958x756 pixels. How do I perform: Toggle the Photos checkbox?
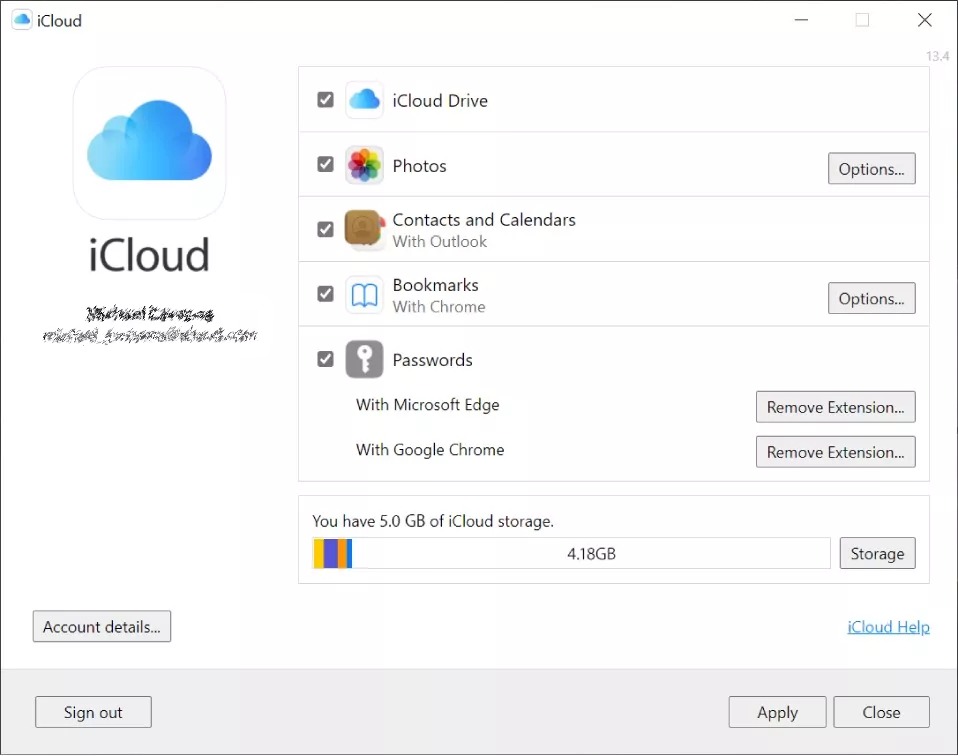coord(326,164)
